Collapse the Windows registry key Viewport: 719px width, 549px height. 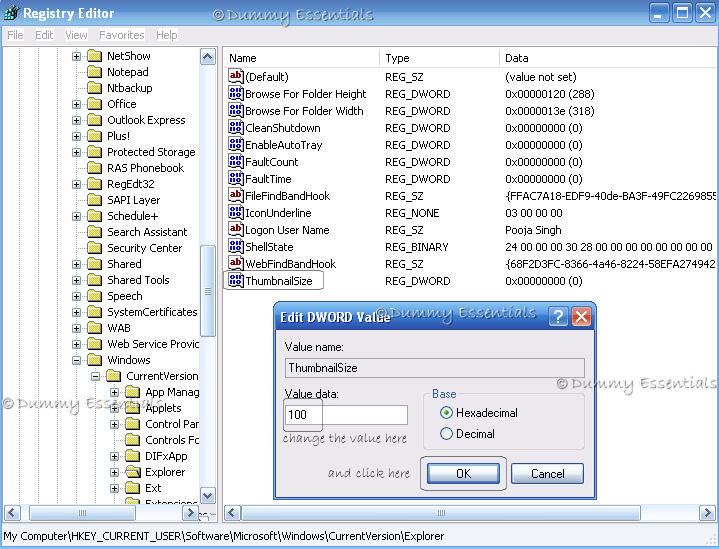click(x=77, y=360)
